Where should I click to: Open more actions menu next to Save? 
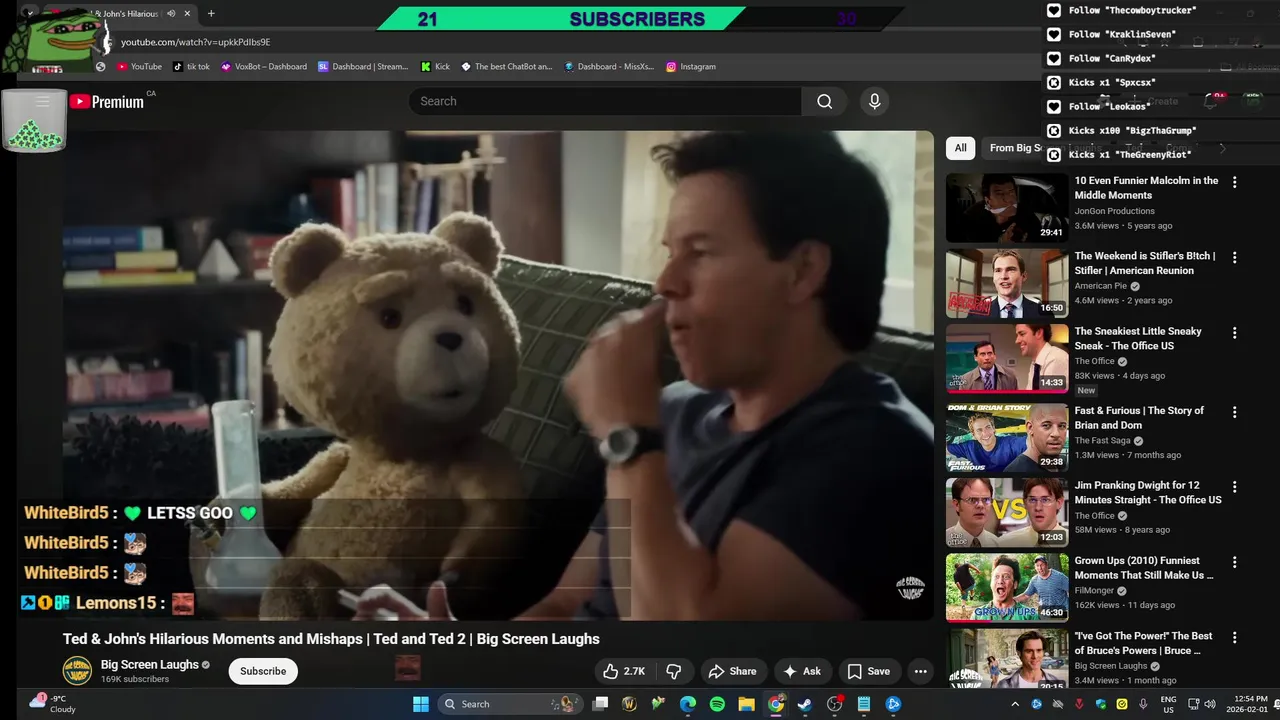coord(920,671)
